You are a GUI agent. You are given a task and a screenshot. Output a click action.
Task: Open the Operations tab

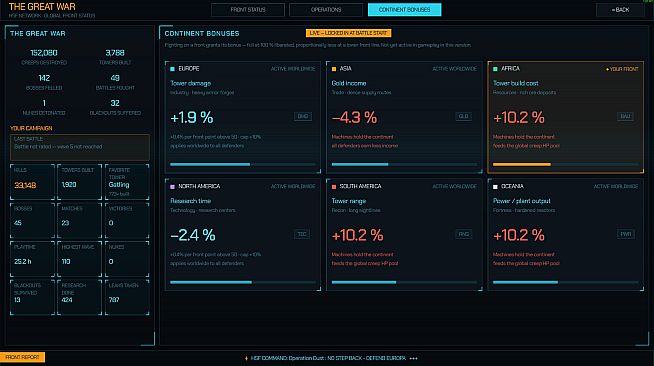(x=326, y=10)
